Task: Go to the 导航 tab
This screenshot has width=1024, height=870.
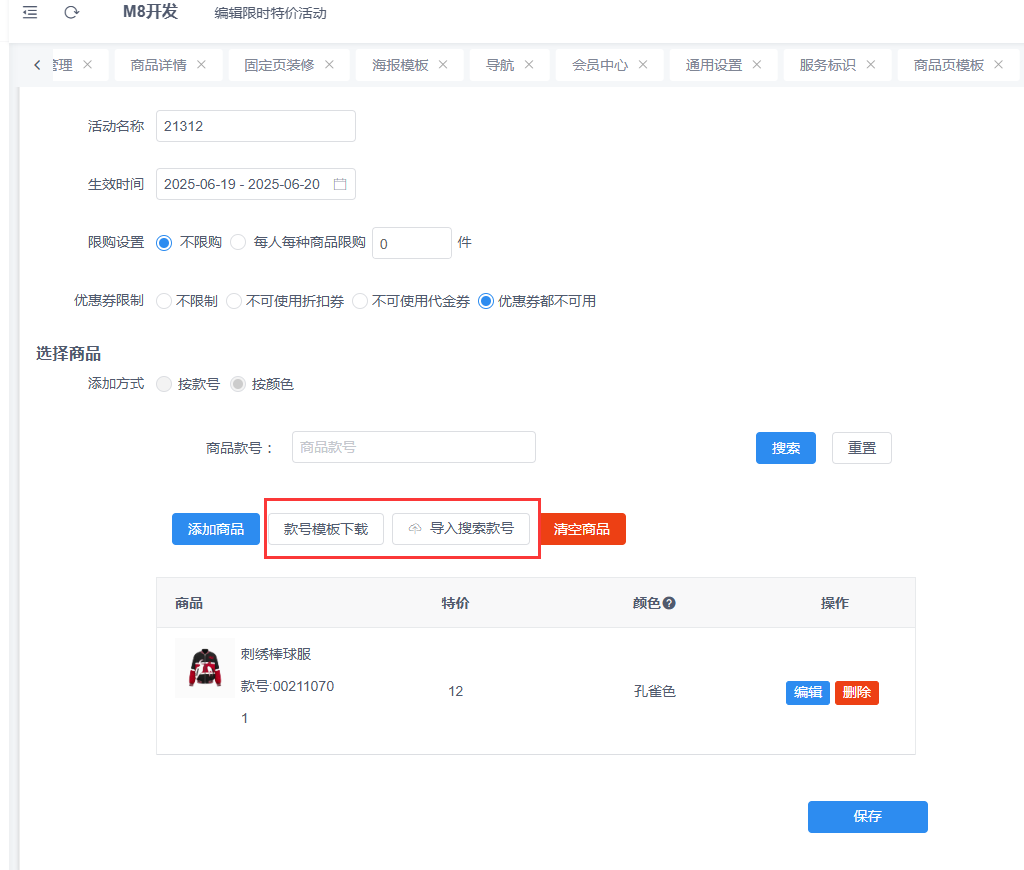Action: click(500, 65)
